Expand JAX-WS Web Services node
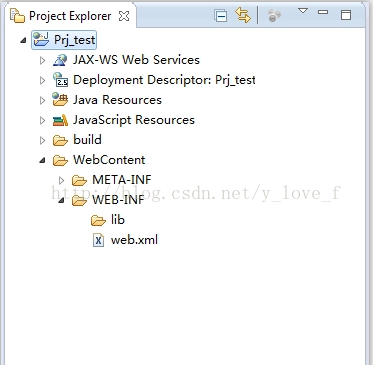 [42, 60]
